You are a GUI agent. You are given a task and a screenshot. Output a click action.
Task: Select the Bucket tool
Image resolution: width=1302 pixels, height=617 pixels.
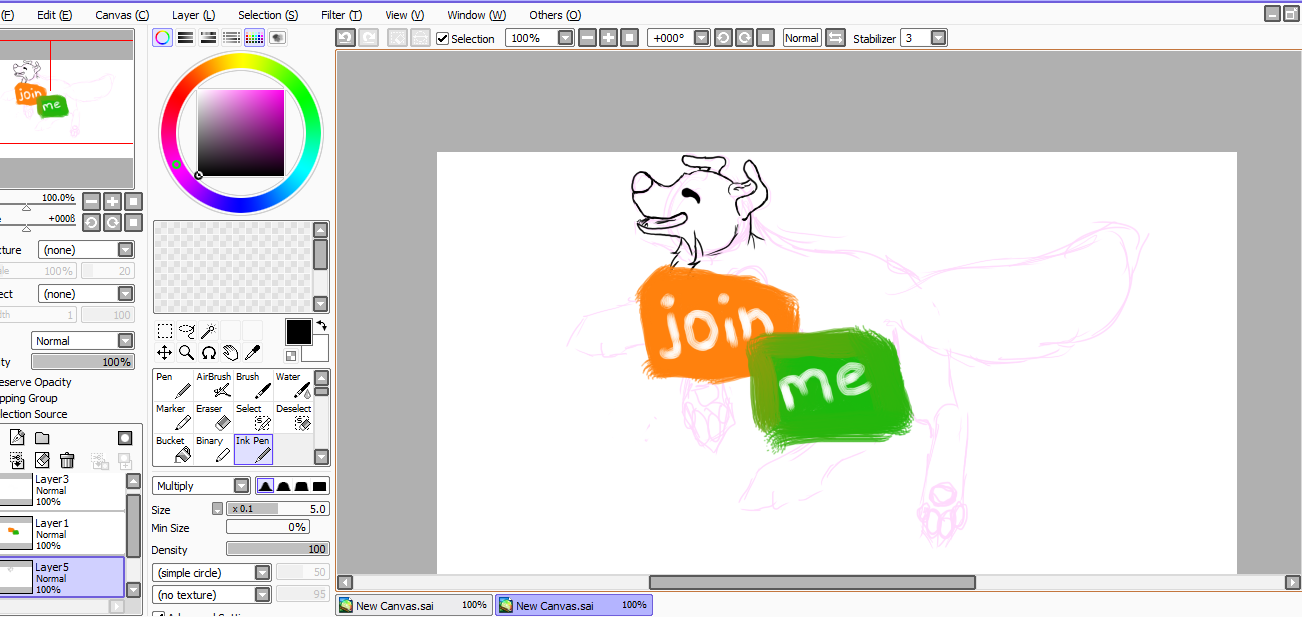pyautogui.click(x=173, y=449)
